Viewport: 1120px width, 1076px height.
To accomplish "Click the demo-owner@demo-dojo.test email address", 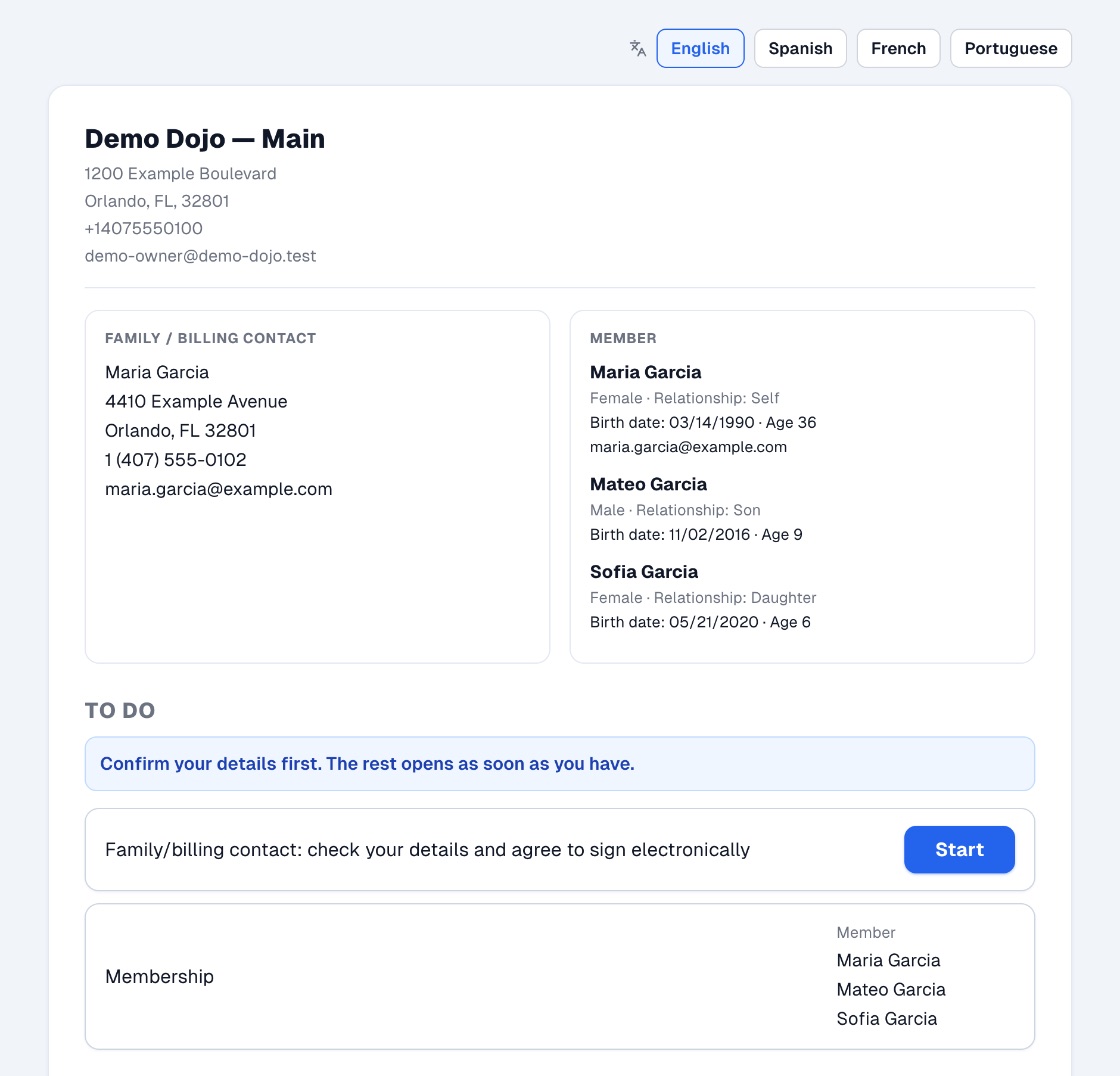I will 201,256.
